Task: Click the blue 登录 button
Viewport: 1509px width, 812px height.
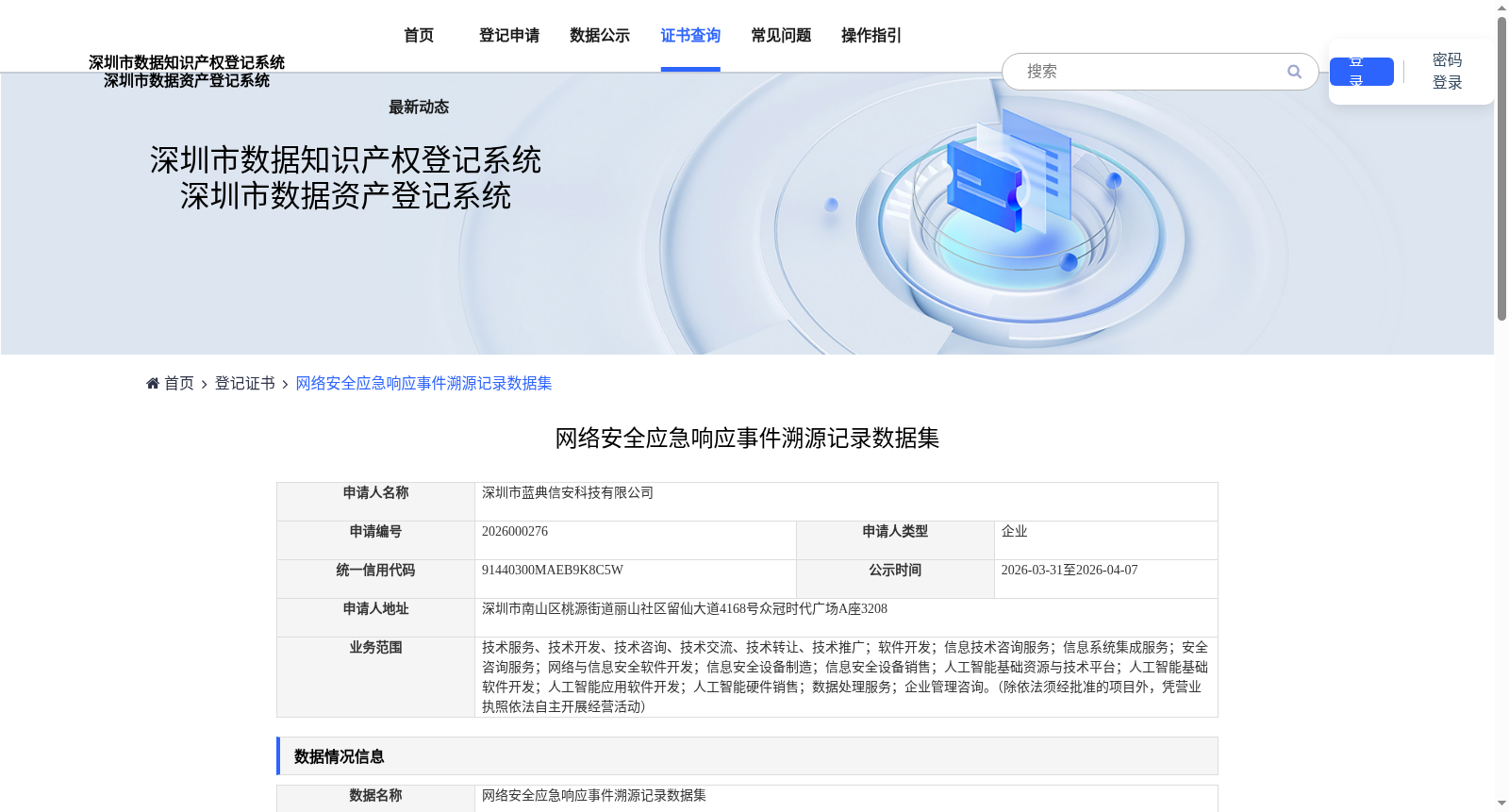Action: [x=1362, y=72]
